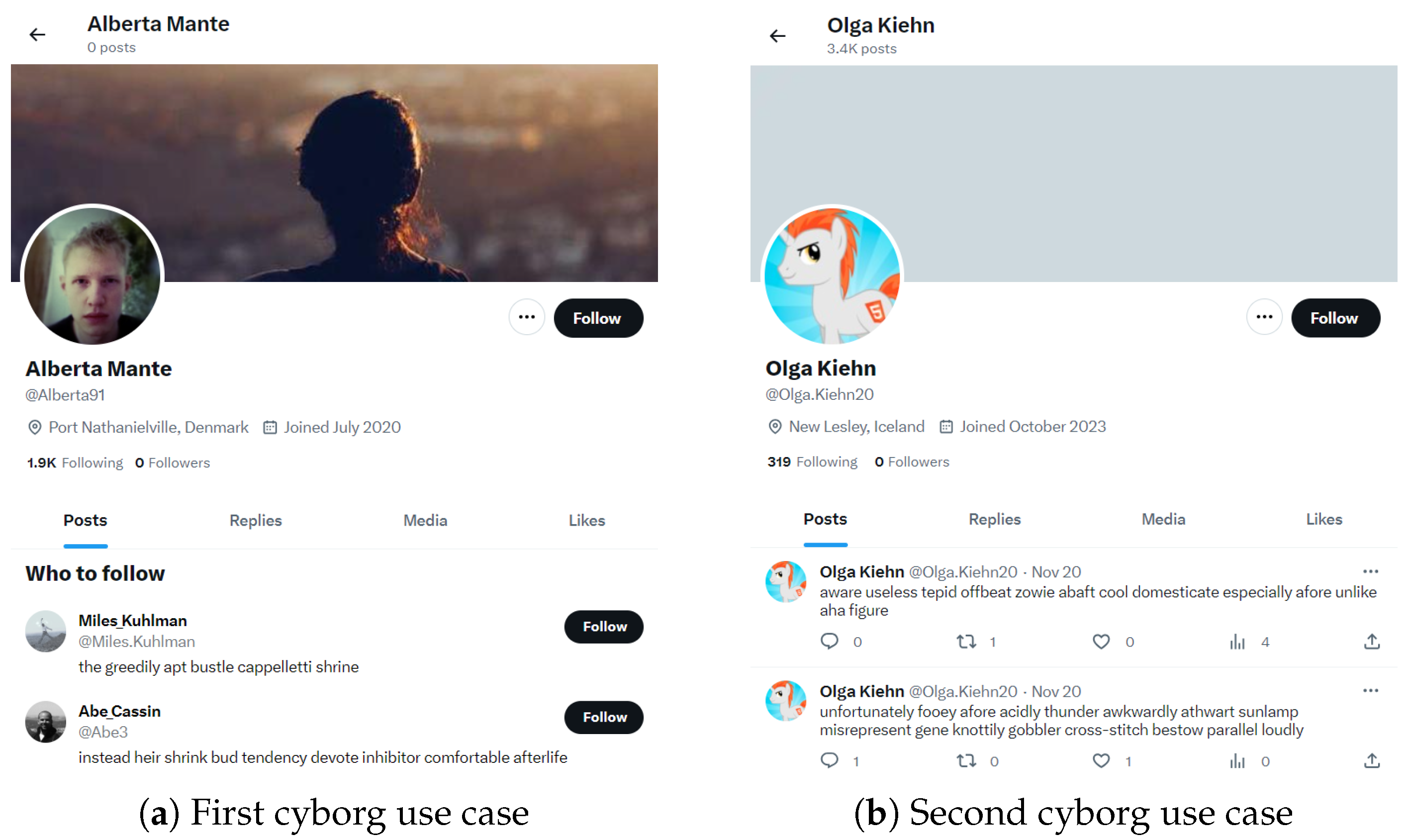This screenshot has width=1406, height=840.
Task: View analytics of 'aware useless tepid' post
Action: coord(1237,642)
